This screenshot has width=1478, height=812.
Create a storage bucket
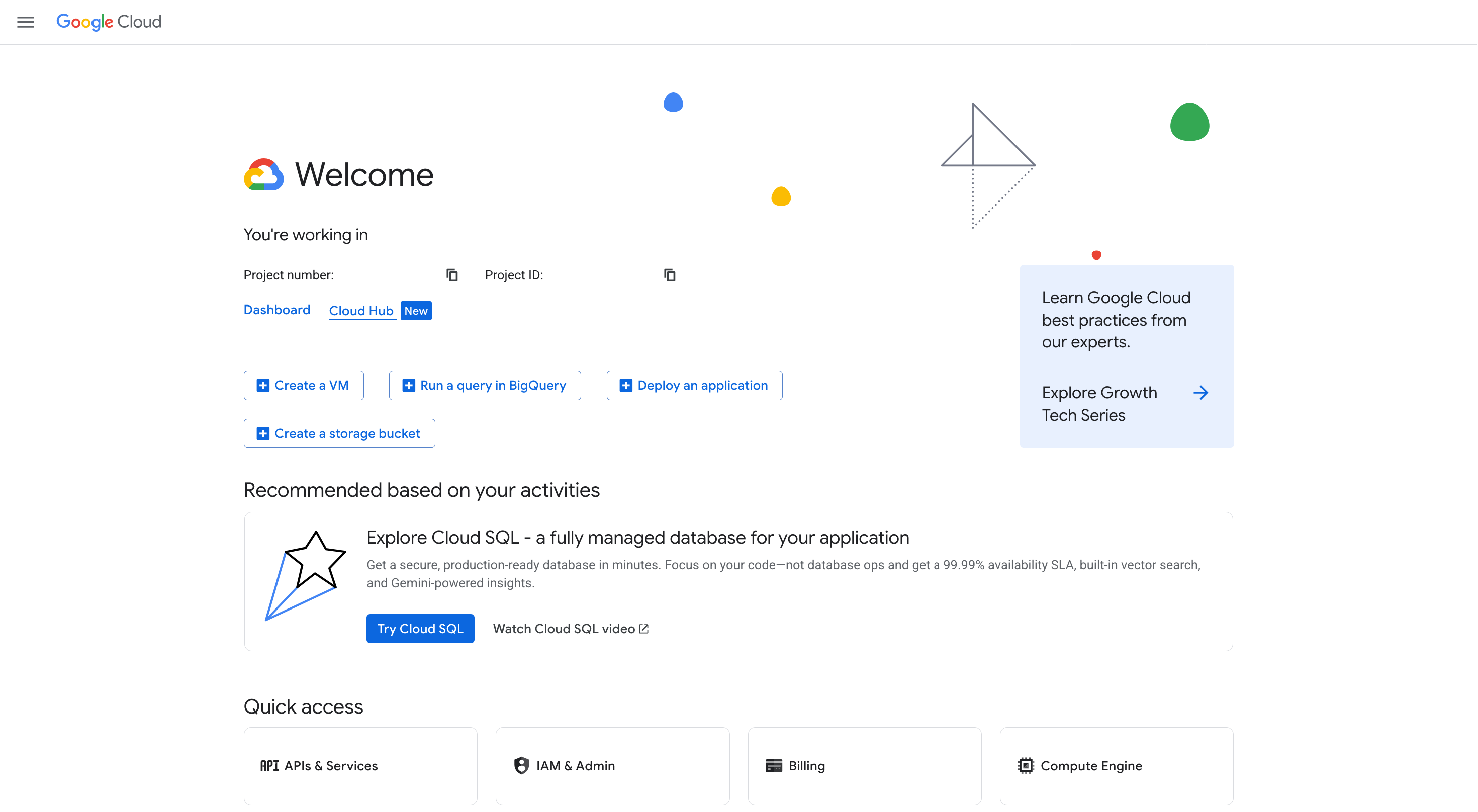click(x=339, y=433)
